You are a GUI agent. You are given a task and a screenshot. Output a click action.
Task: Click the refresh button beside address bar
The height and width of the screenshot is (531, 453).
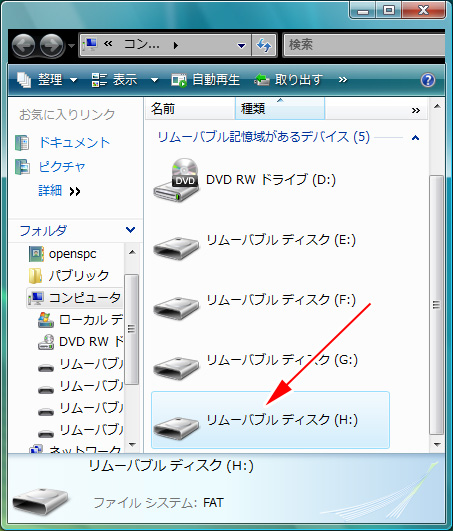264,45
